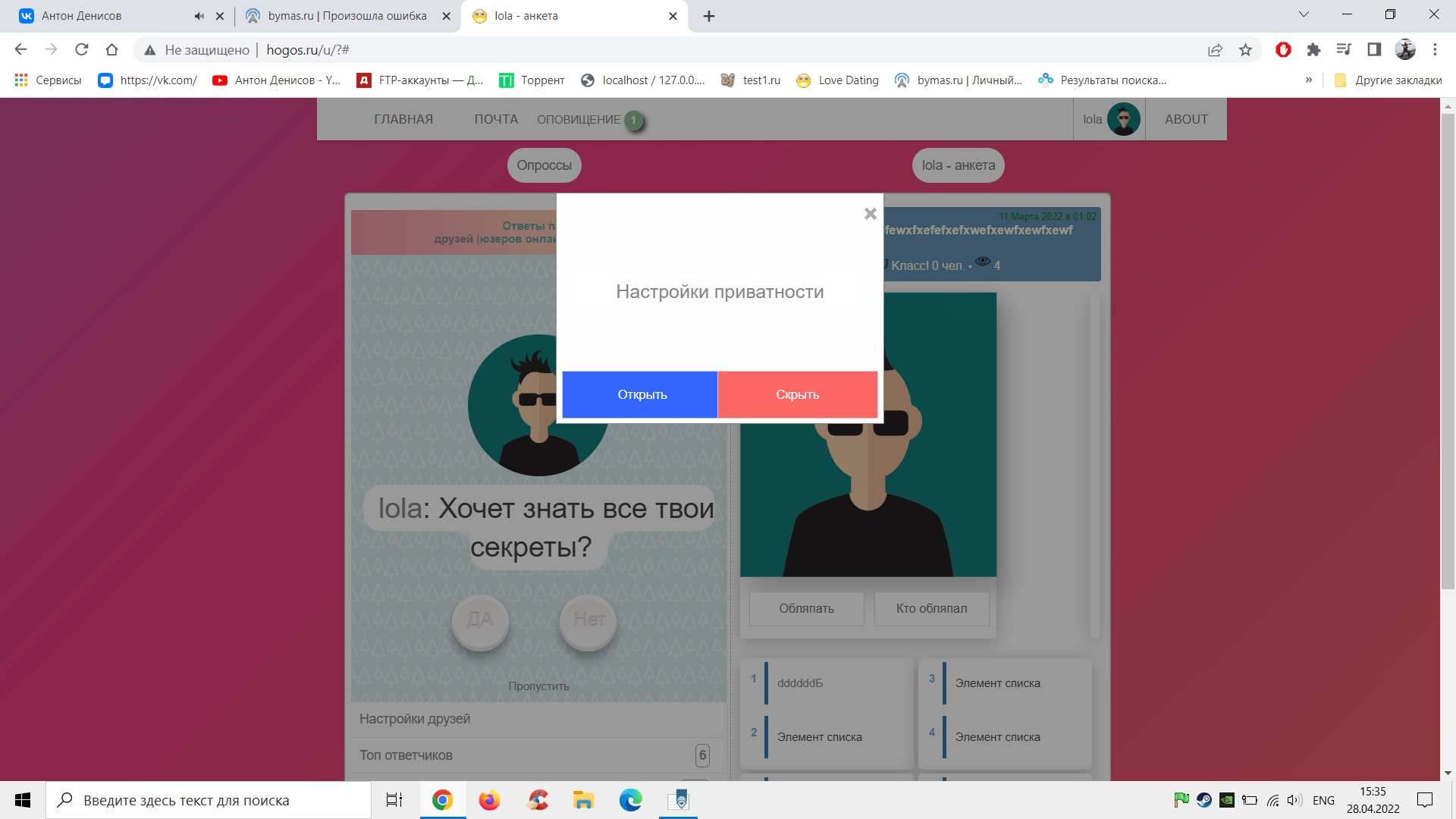Go to browser home page

tap(112, 50)
